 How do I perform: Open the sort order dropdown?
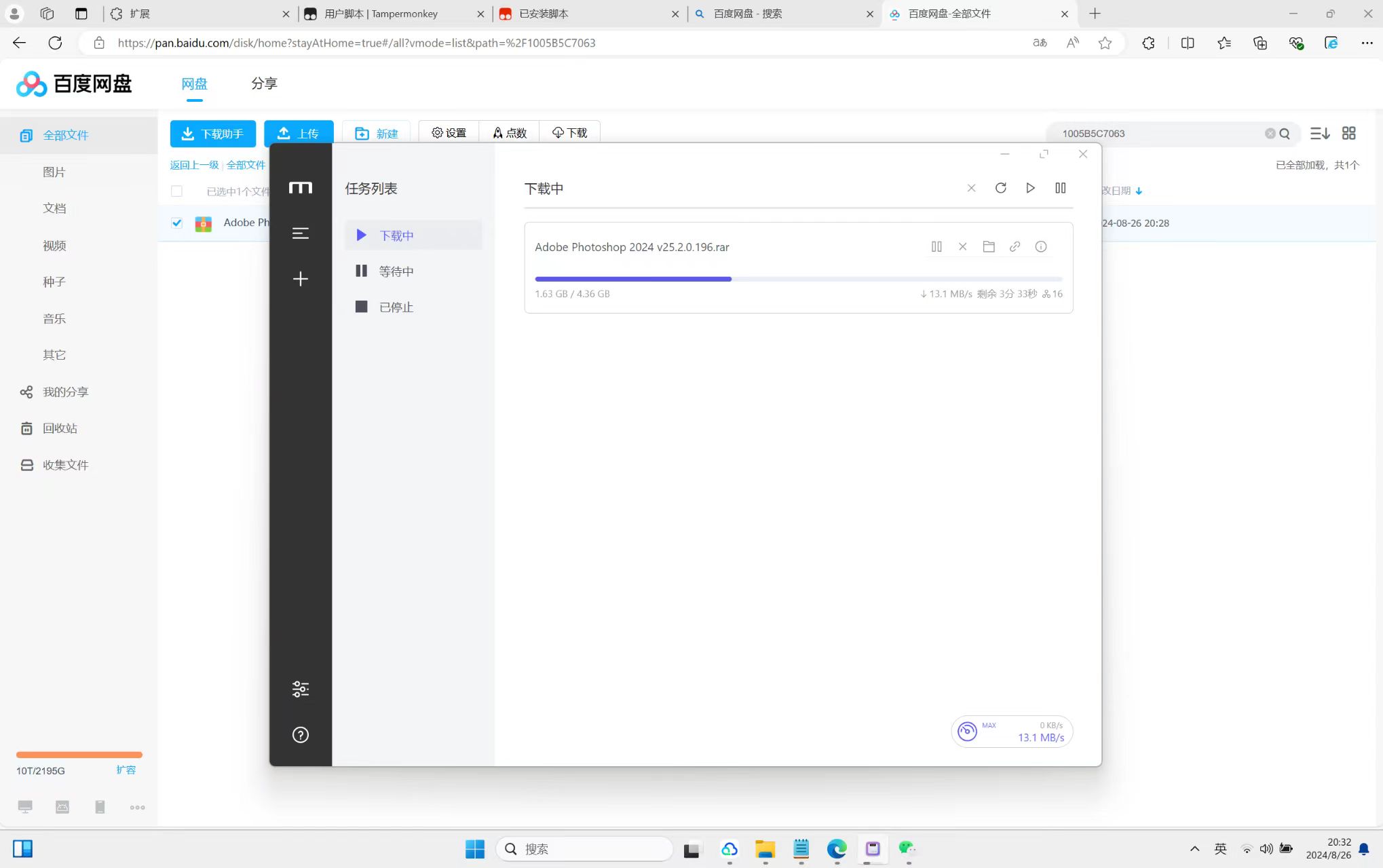(1319, 134)
